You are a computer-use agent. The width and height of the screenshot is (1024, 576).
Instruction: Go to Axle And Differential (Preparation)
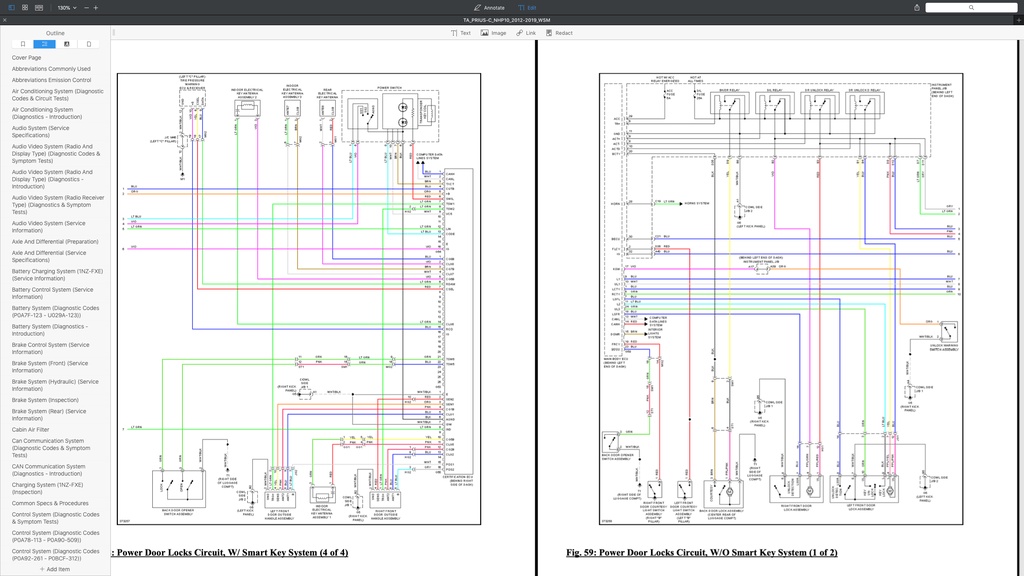pos(55,242)
